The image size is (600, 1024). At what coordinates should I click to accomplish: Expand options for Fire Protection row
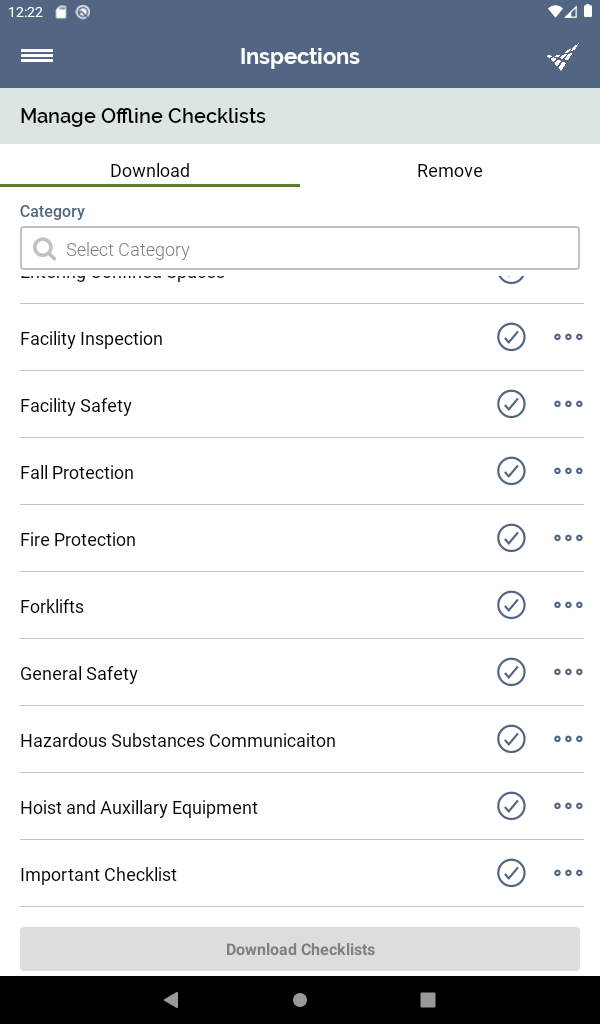(568, 538)
